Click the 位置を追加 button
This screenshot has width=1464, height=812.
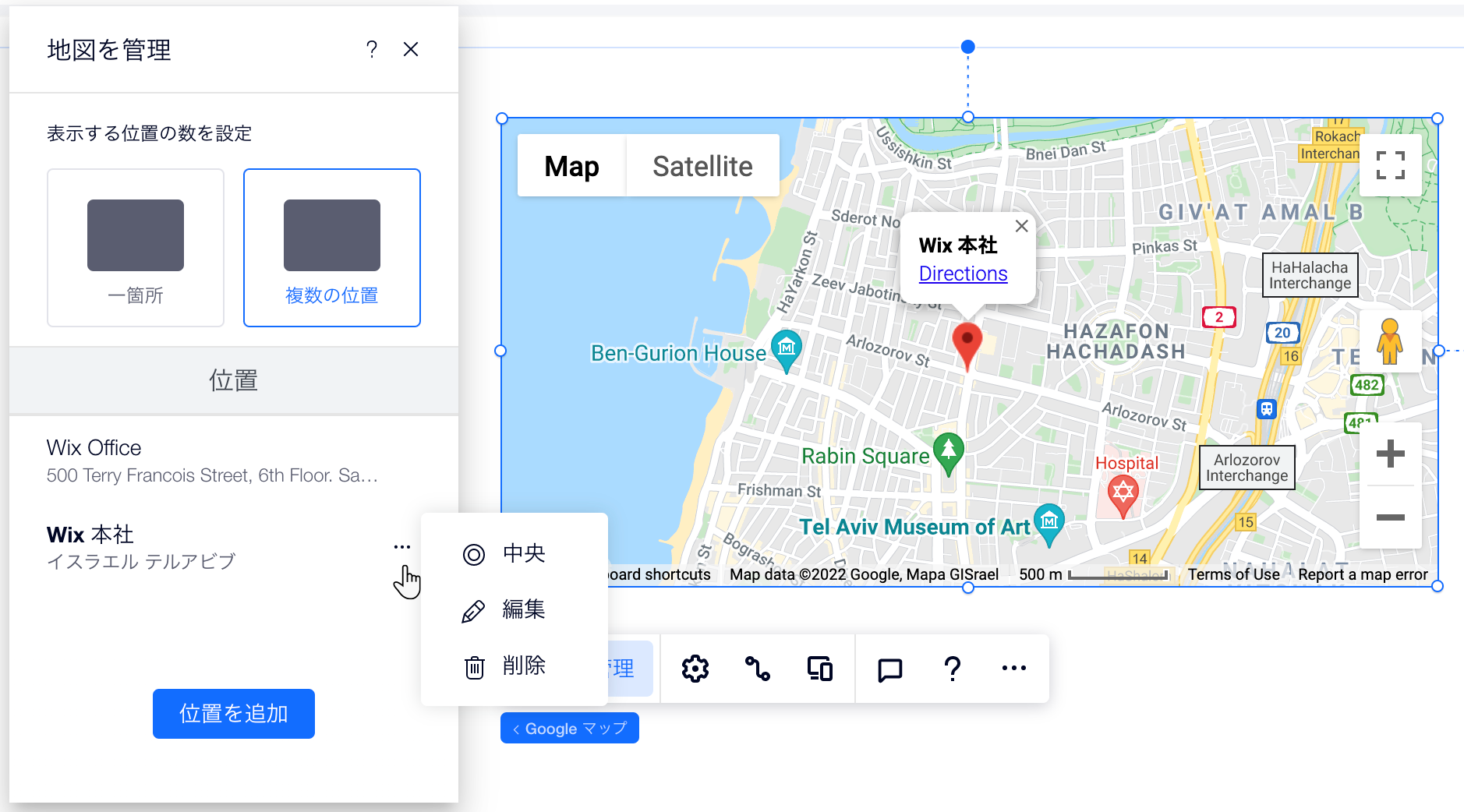tap(234, 714)
